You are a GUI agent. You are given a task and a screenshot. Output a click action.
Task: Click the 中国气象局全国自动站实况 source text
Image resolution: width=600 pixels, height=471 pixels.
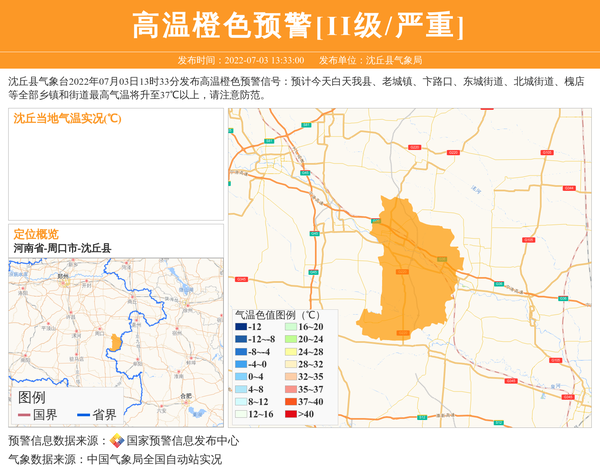point(154,460)
